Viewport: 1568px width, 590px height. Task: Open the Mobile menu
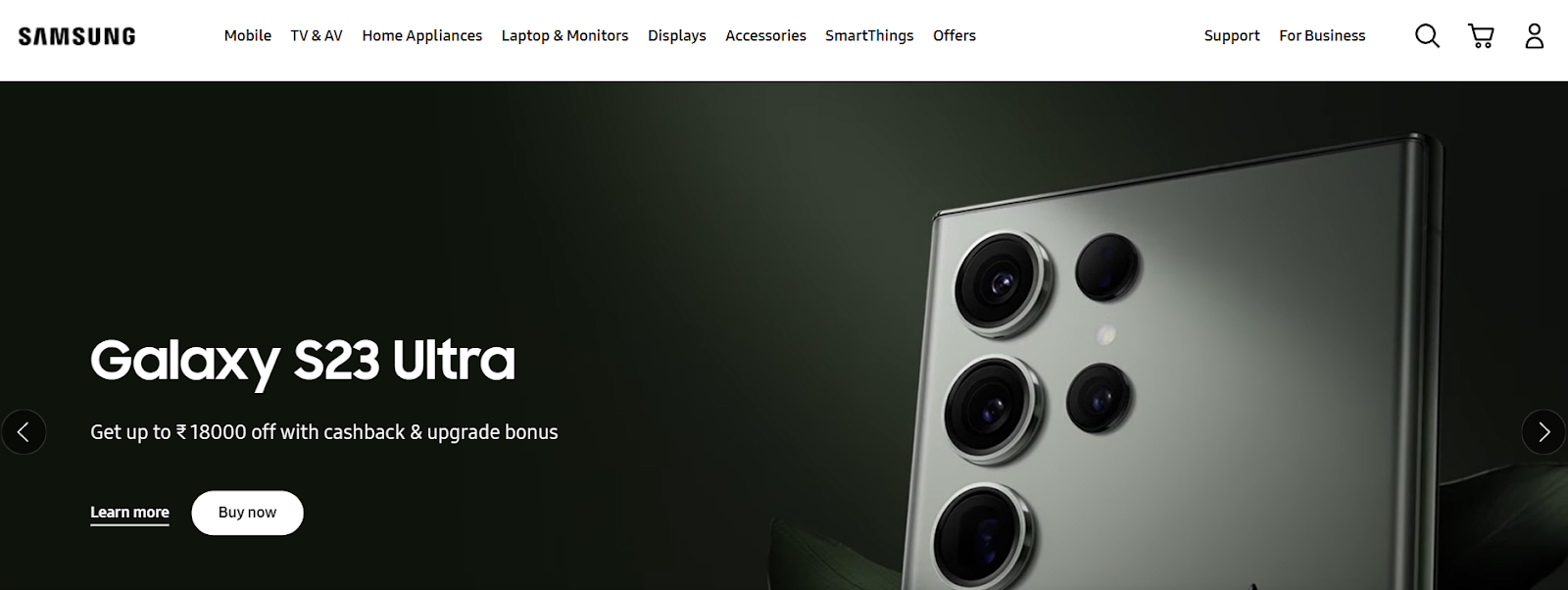248,35
